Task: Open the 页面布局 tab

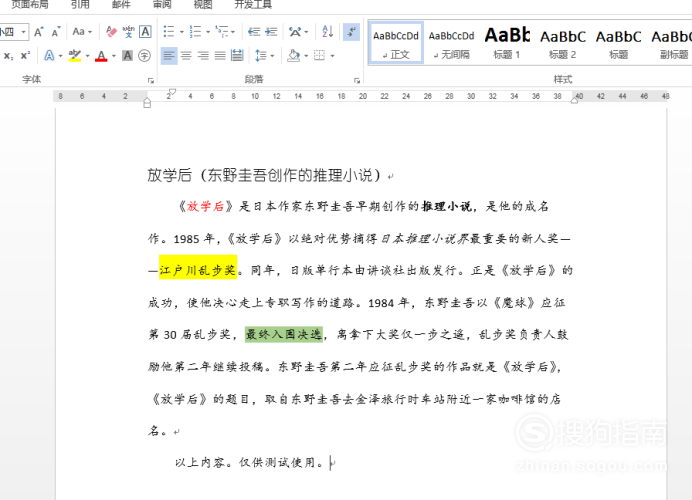Action: (30, 4)
